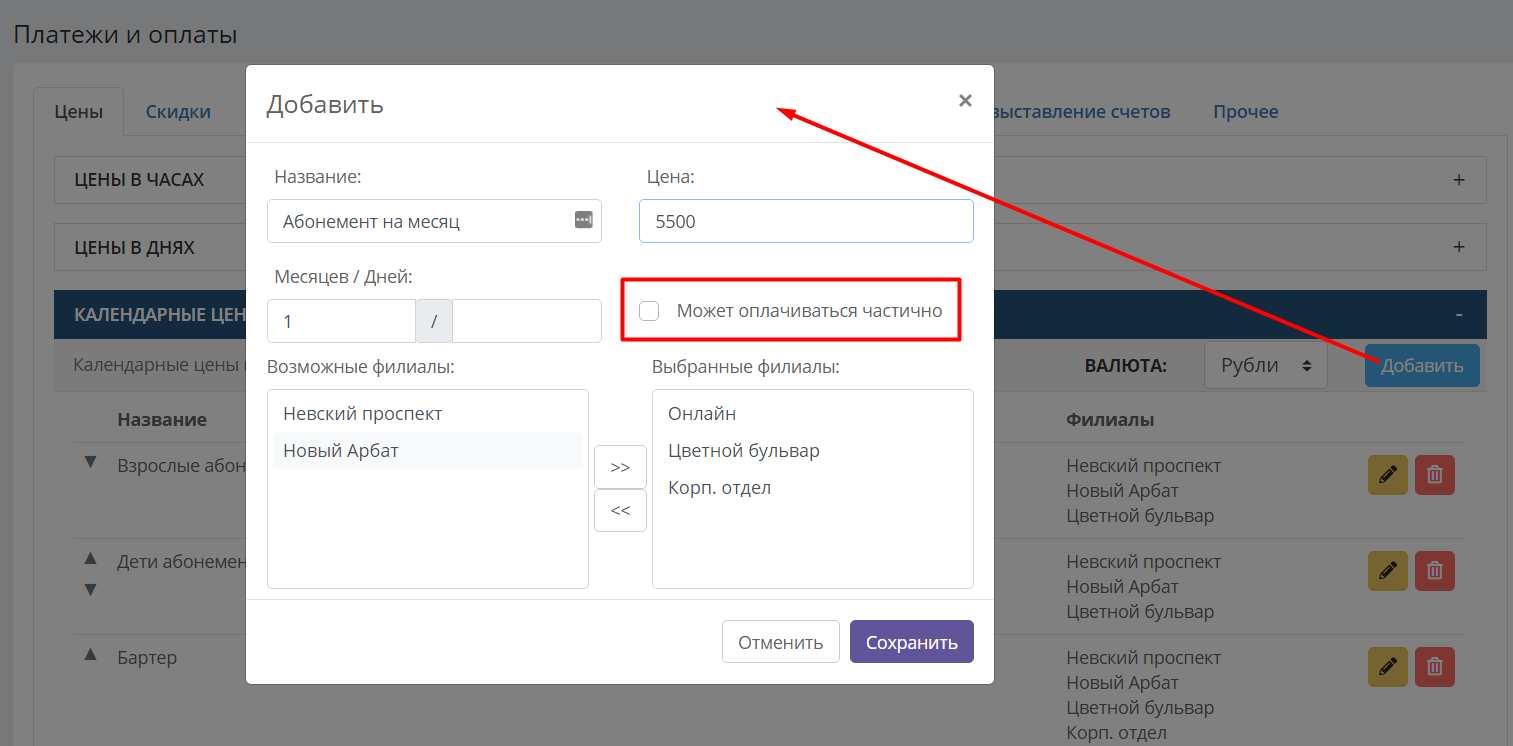Image resolution: width=1513 pixels, height=746 pixels.
Task: Click the Сохранить button
Action: [x=912, y=642]
